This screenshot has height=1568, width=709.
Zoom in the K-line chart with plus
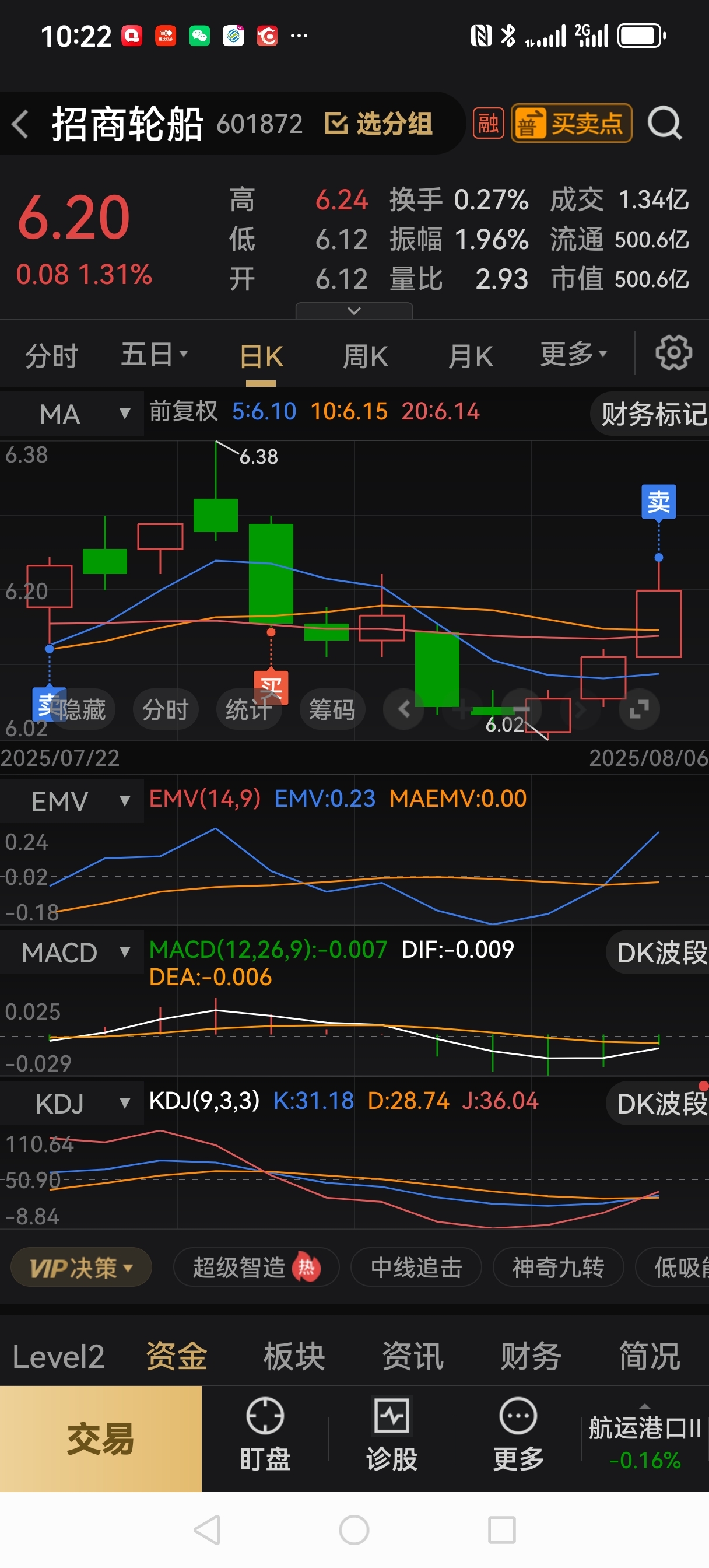point(462,709)
